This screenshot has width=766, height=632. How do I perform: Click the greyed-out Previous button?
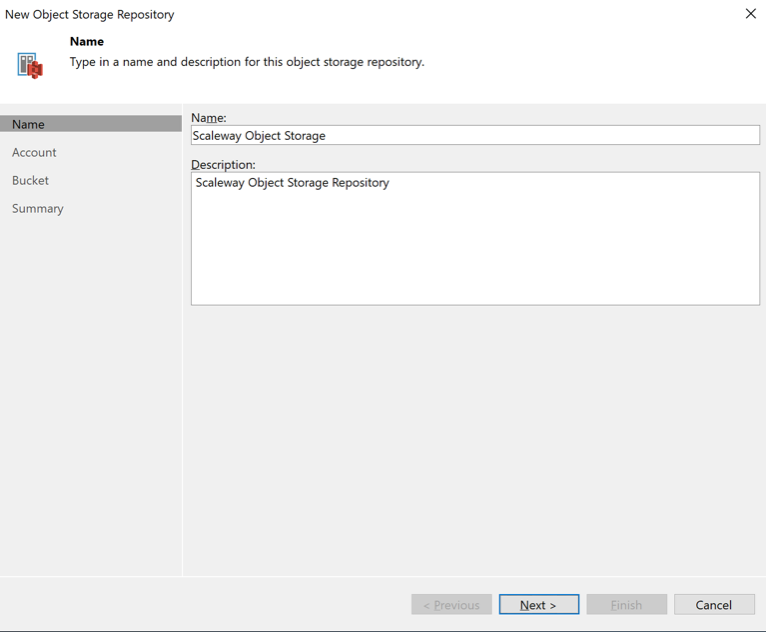coord(451,604)
